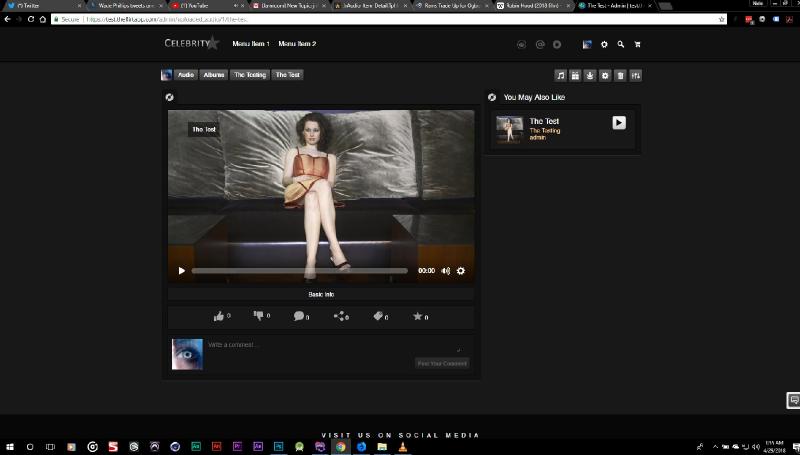Click the tag icon below the player

[x=379, y=316]
